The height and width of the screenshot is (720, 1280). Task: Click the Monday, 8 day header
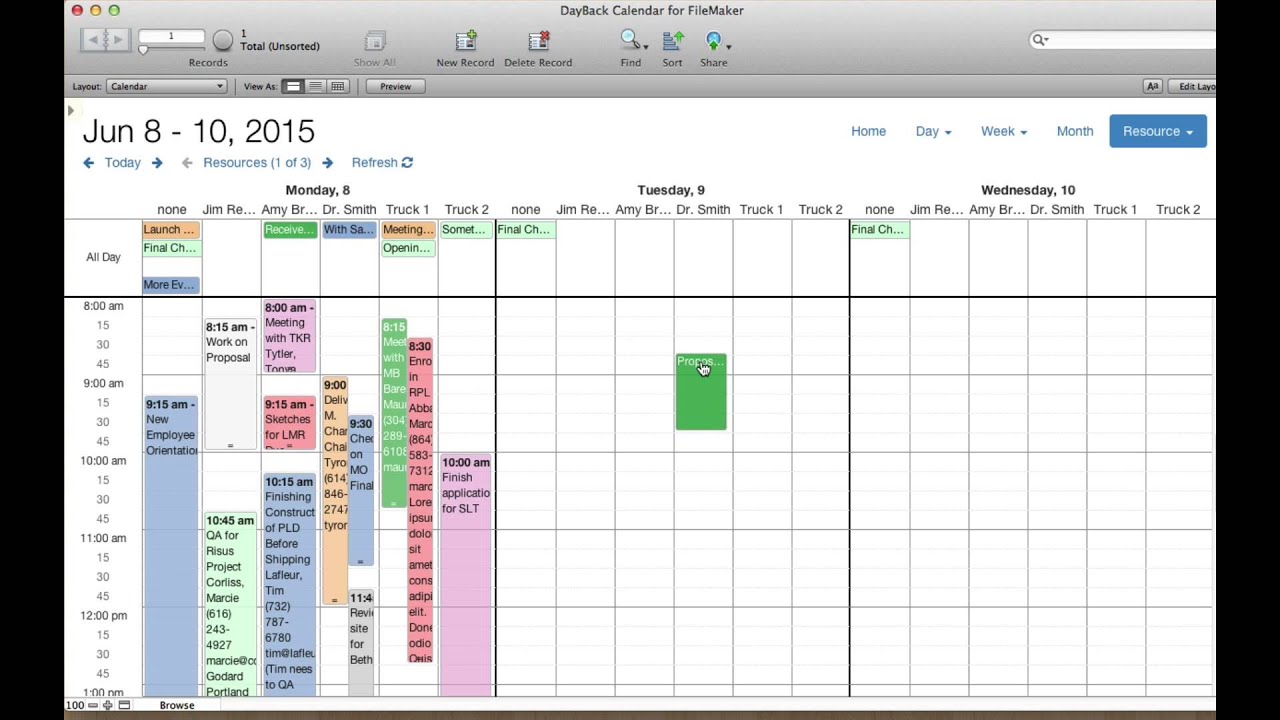point(318,190)
